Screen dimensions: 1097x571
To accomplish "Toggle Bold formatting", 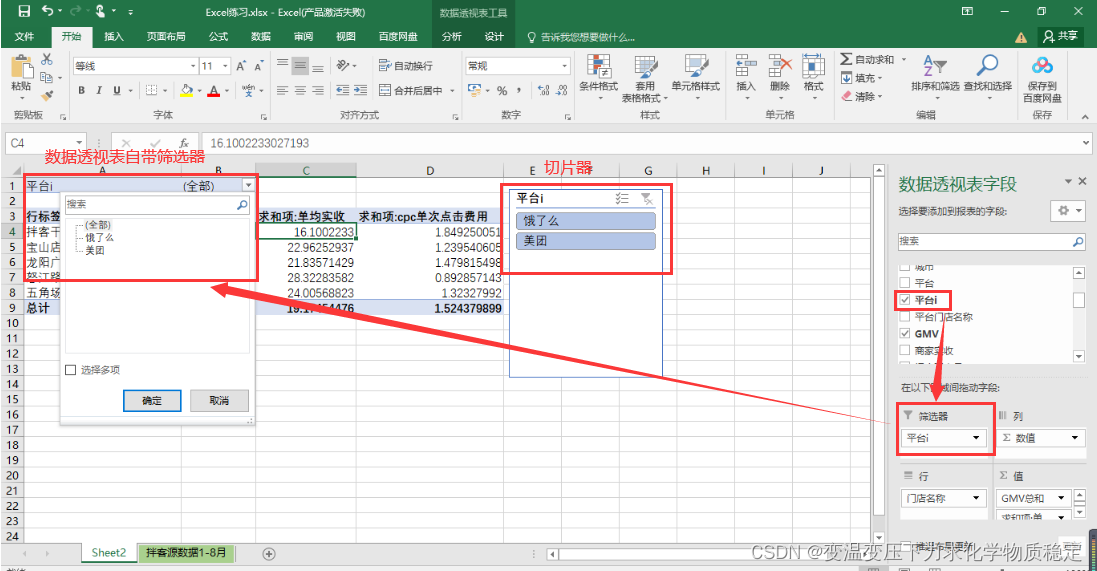I will (82, 90).
